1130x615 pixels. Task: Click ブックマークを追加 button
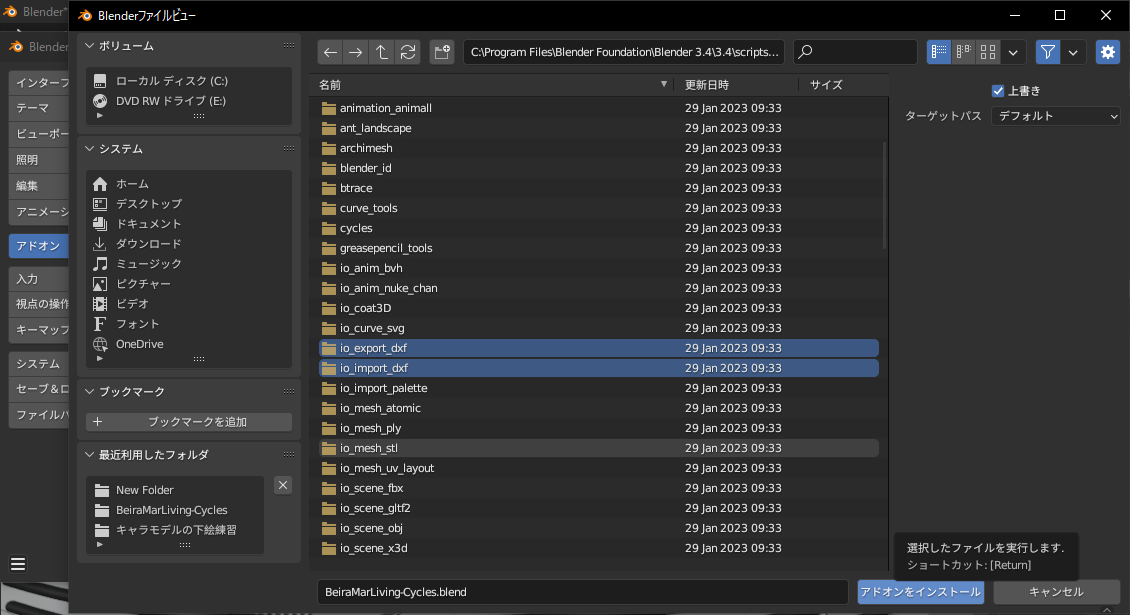[189, 422]
